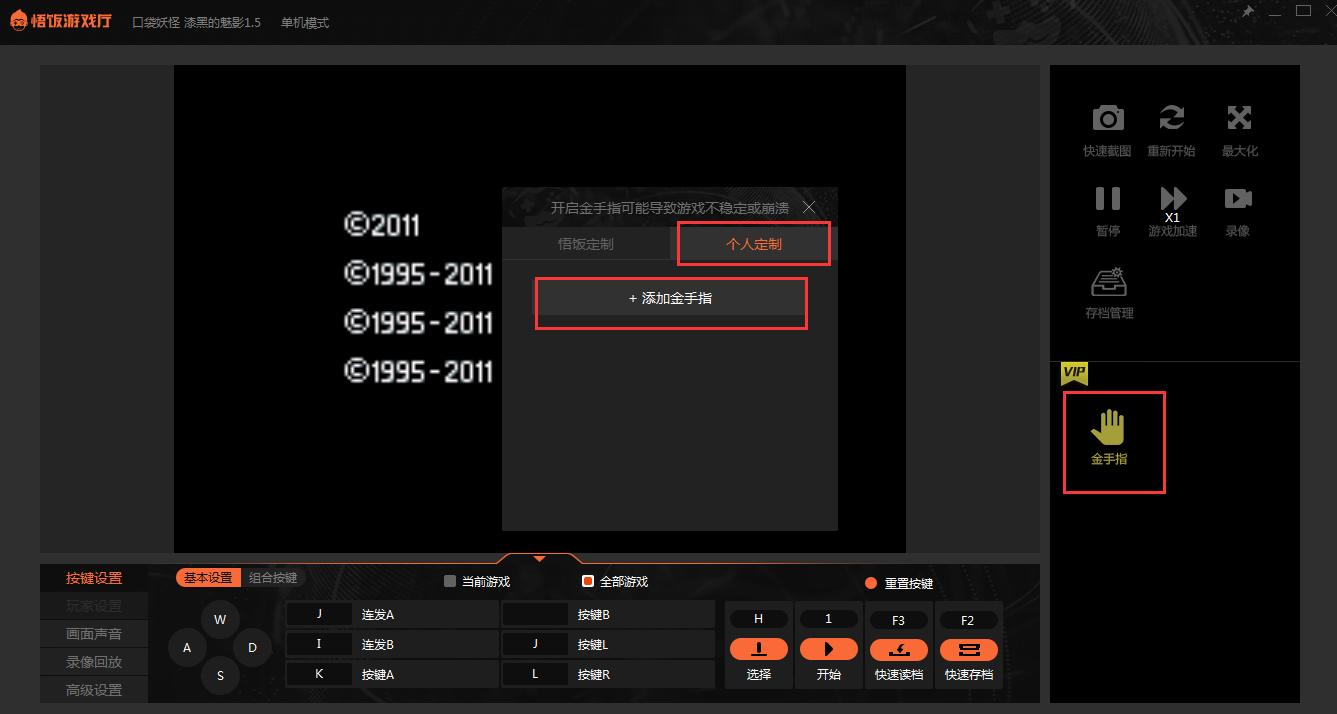Viewport: 1337px width, 714px height.
Task: Edit the 1 key field above 开始
Action: click(828, 620)
